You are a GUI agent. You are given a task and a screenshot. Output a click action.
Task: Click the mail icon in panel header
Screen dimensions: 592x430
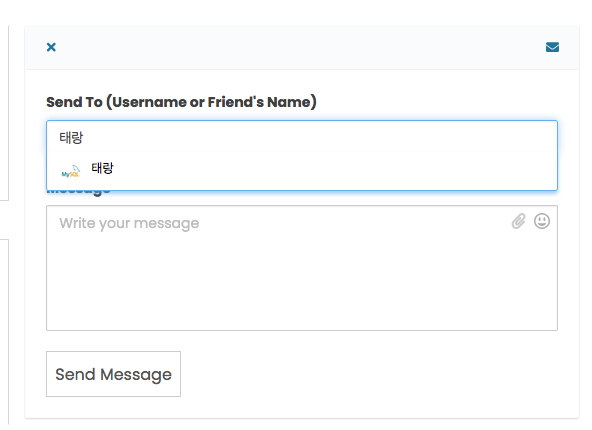pos(552,47)
